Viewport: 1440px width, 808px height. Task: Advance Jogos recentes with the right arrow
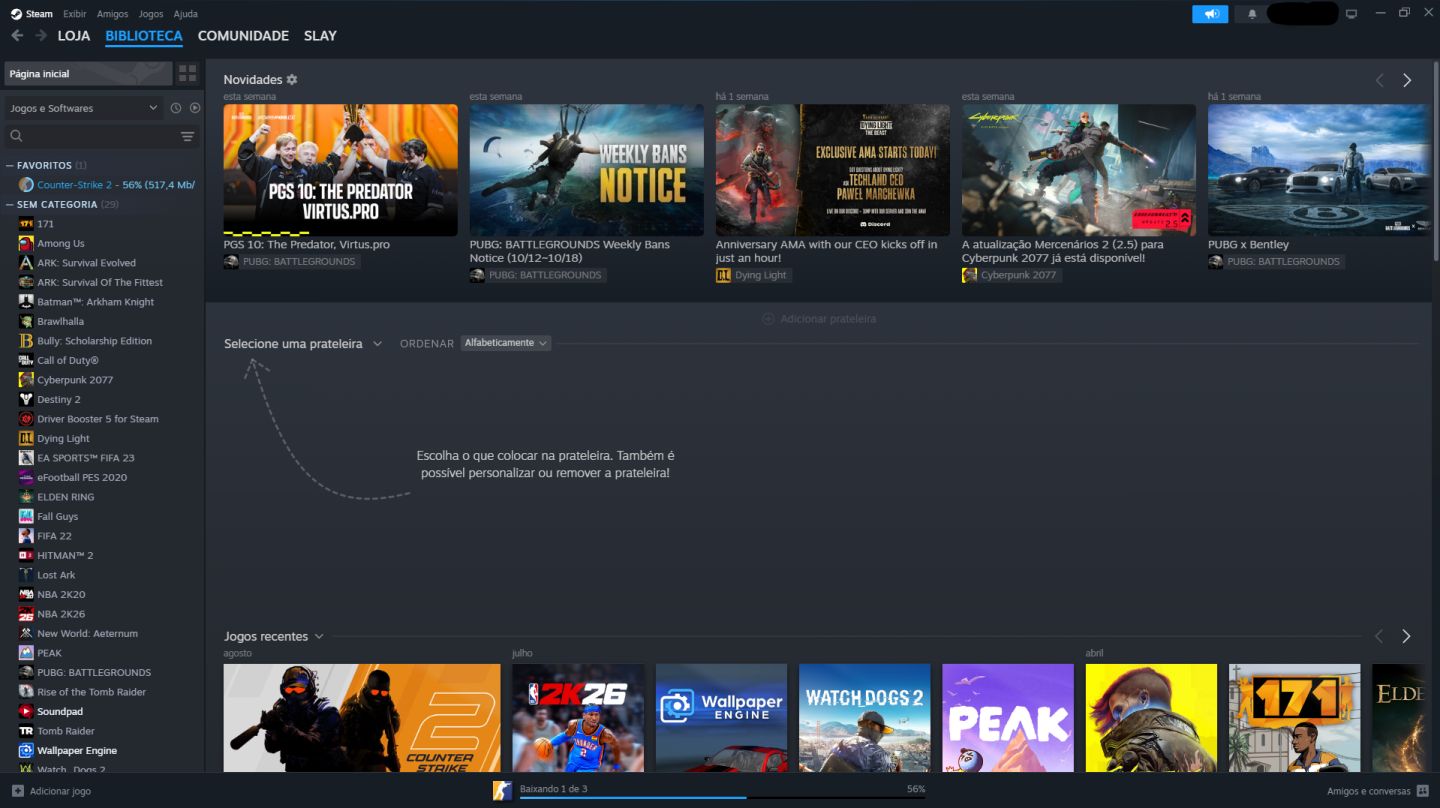click(1407, 636)
